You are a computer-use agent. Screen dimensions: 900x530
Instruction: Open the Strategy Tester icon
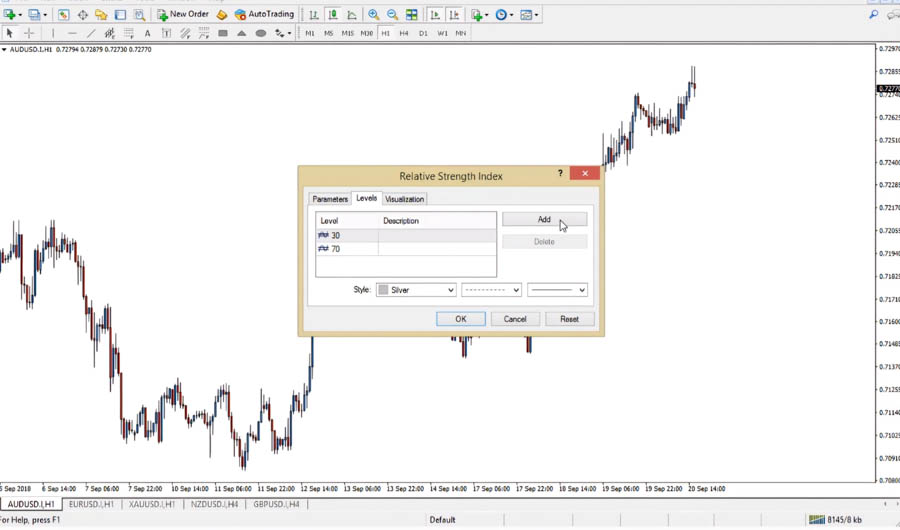pyautogui.click(x=139, y=14)
